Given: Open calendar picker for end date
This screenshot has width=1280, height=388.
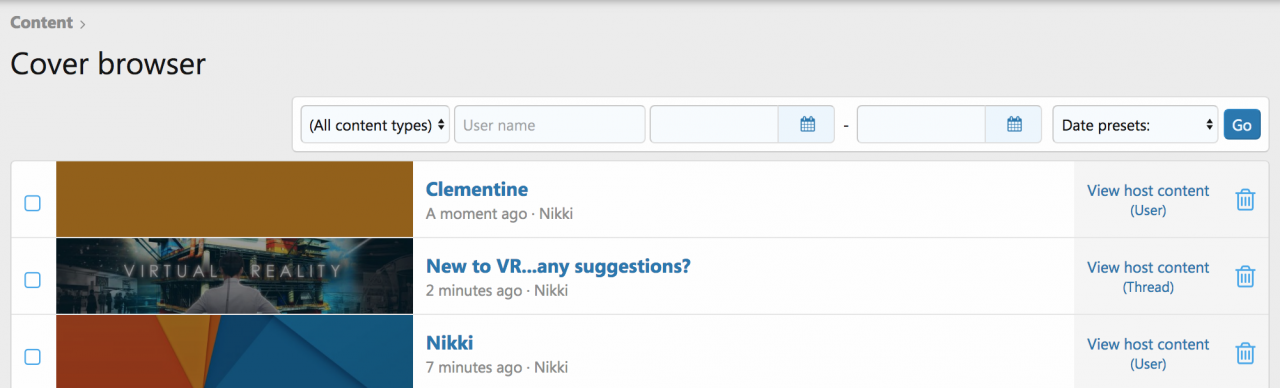Looking at the screenshot, I should point(1014,125).
